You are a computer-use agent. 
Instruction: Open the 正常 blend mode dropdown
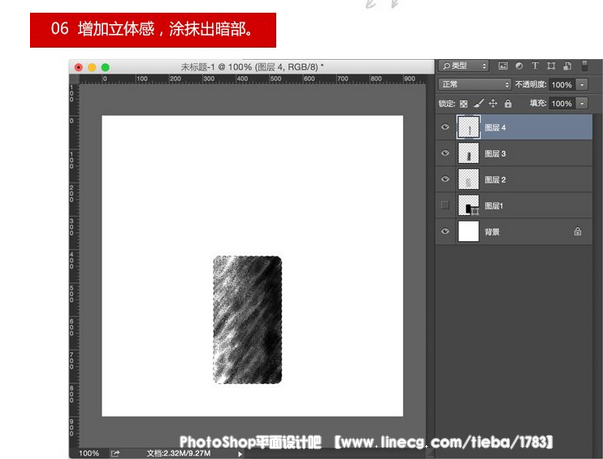point(474,85)
